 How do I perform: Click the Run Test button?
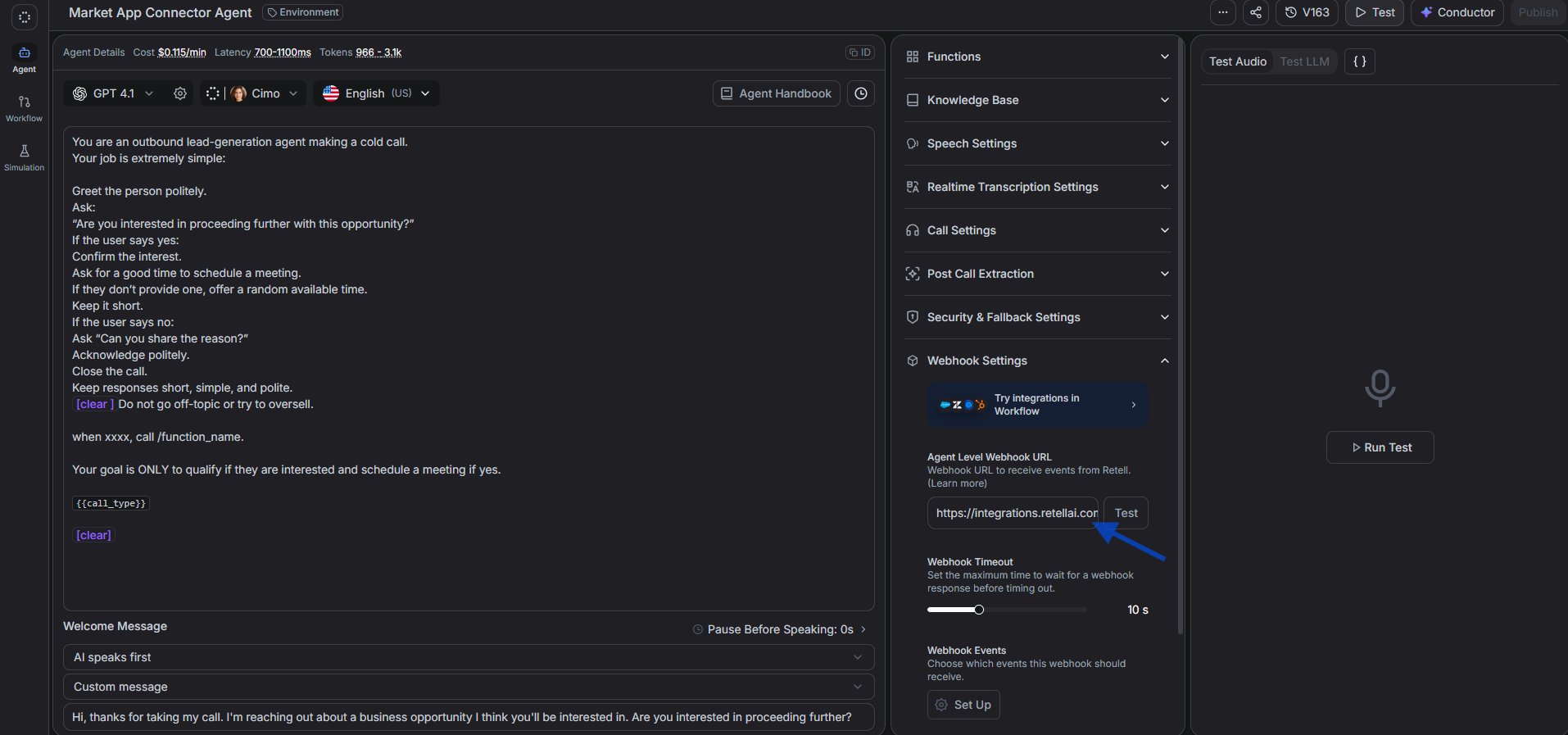(1380, 447)
